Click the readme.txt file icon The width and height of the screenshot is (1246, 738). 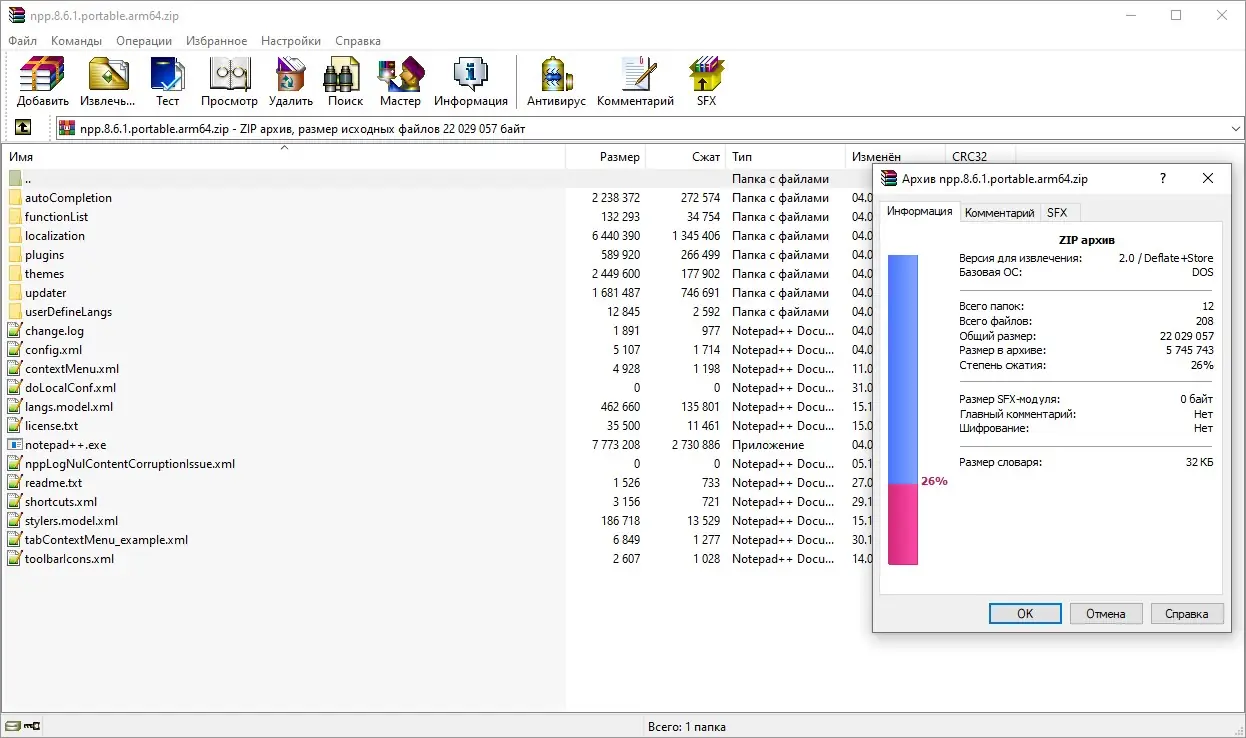(15, 483)
